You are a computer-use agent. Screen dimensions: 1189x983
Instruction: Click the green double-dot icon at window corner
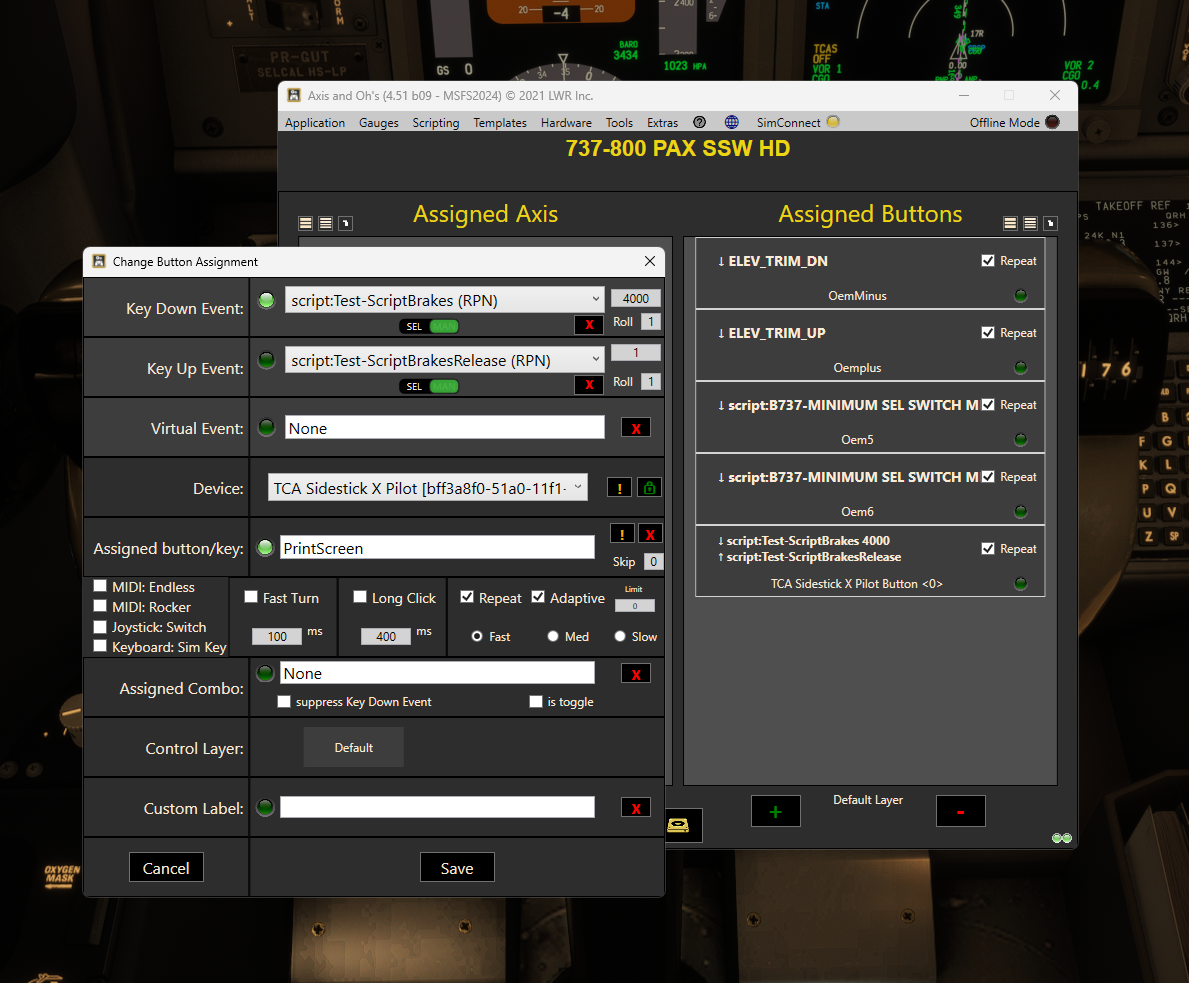1062,837
